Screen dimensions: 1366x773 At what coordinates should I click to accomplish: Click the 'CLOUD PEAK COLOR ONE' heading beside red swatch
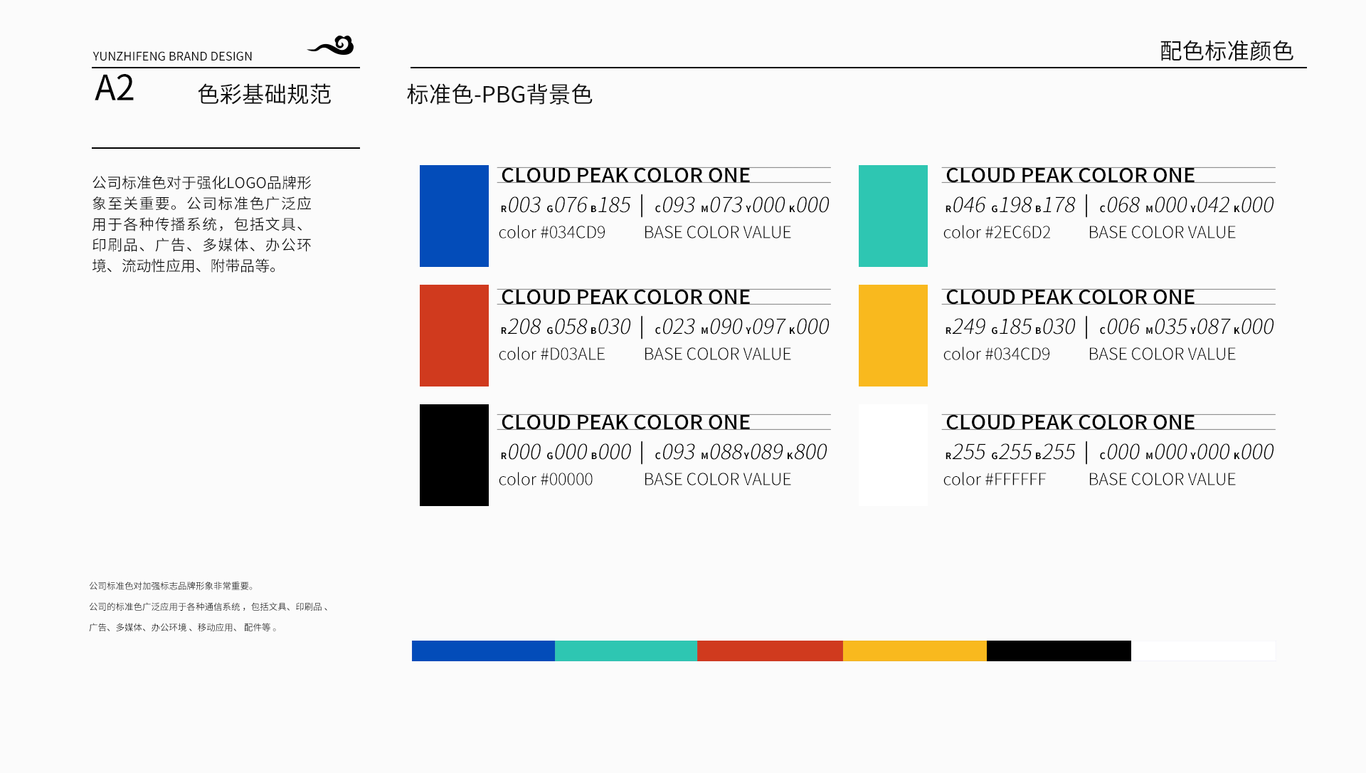(x=626, y=298)
